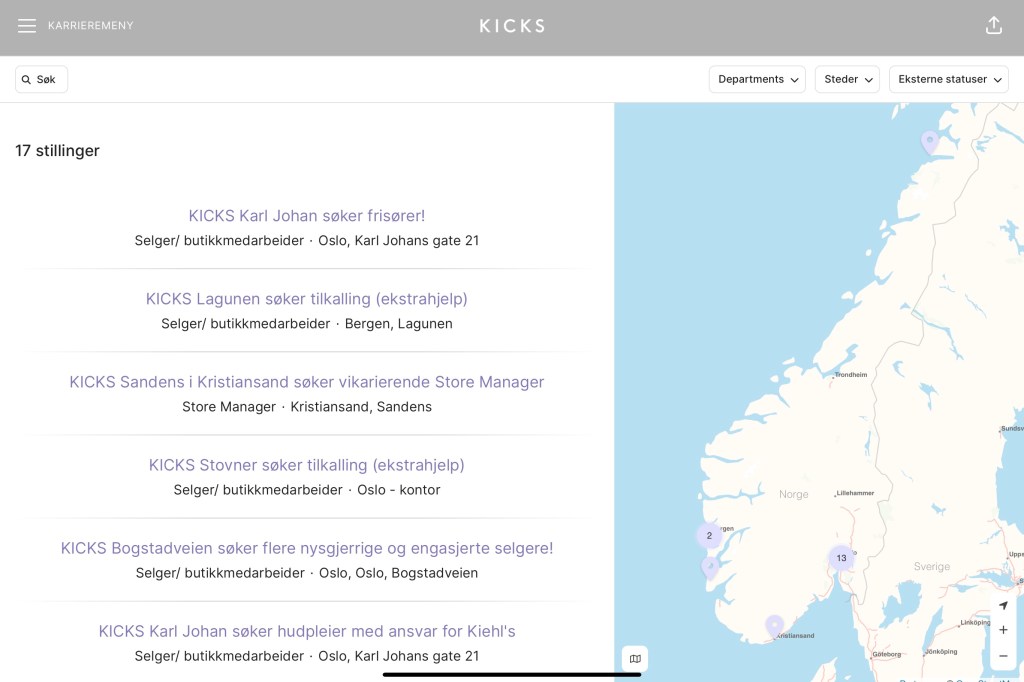Select the Bergen cluster marker showing 2
Screen dimensions: 1024x682
pyautogui.click(x=709, y=535)
